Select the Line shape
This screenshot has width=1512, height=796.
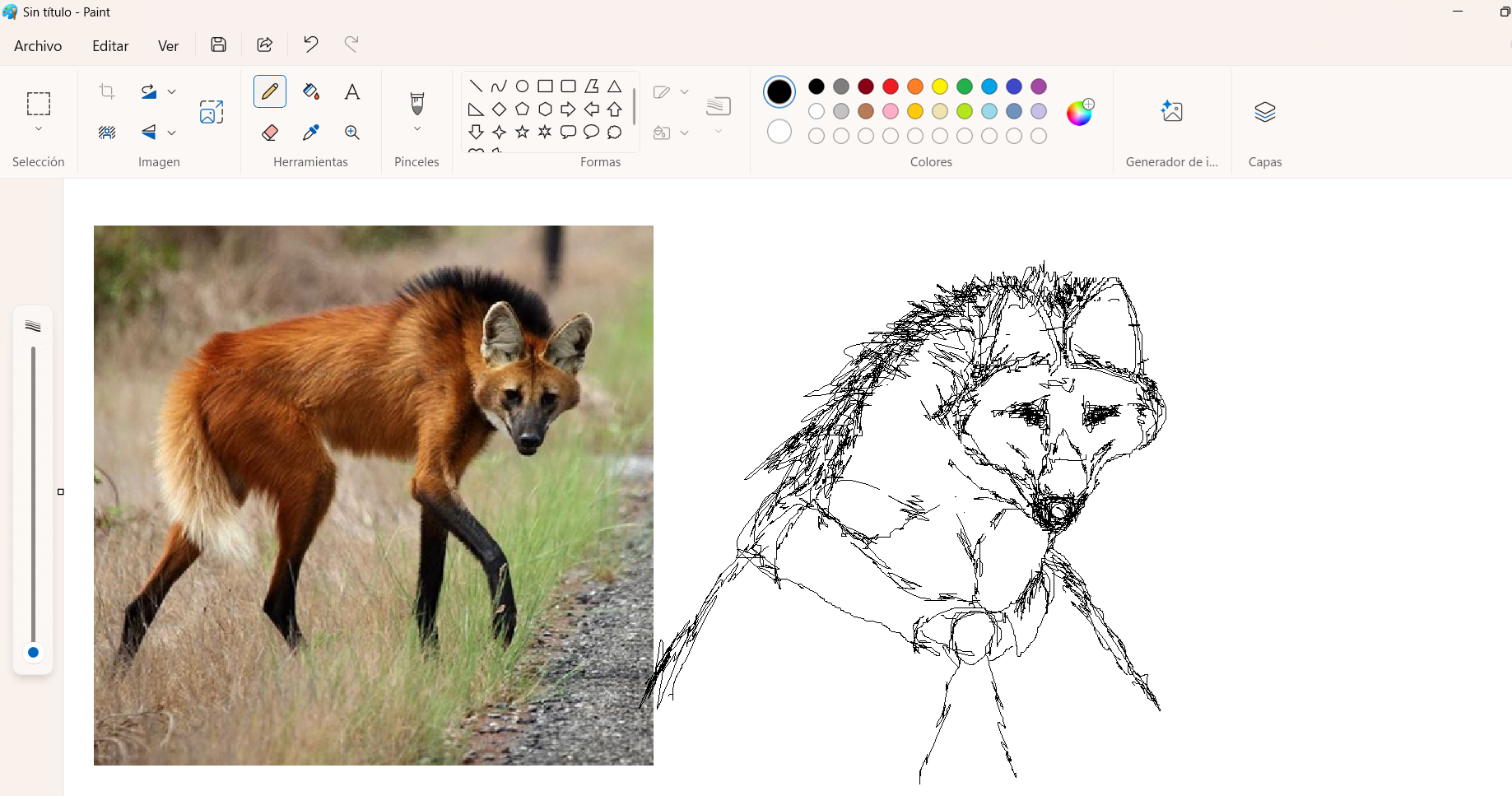[x=476, y=86]
